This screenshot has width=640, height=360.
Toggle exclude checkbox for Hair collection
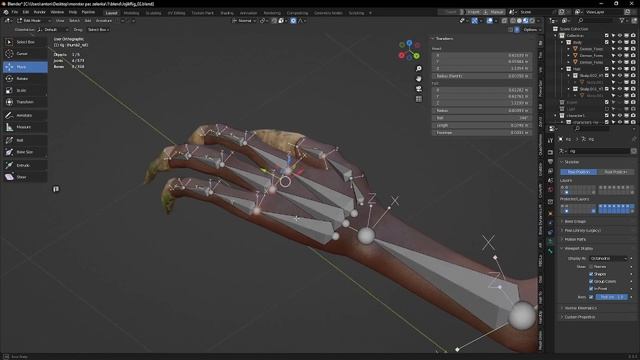pos(607,69)
